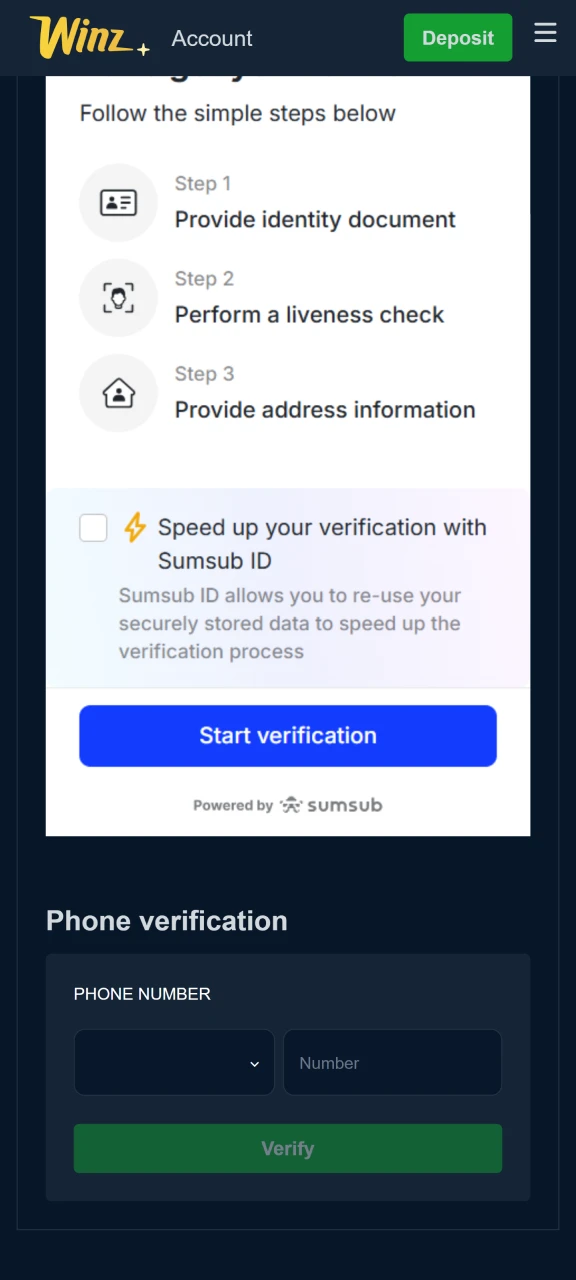Click the lightning bolt Sumsub ID icon
Screen dimensions: 576x1280
tap(135, 527)
